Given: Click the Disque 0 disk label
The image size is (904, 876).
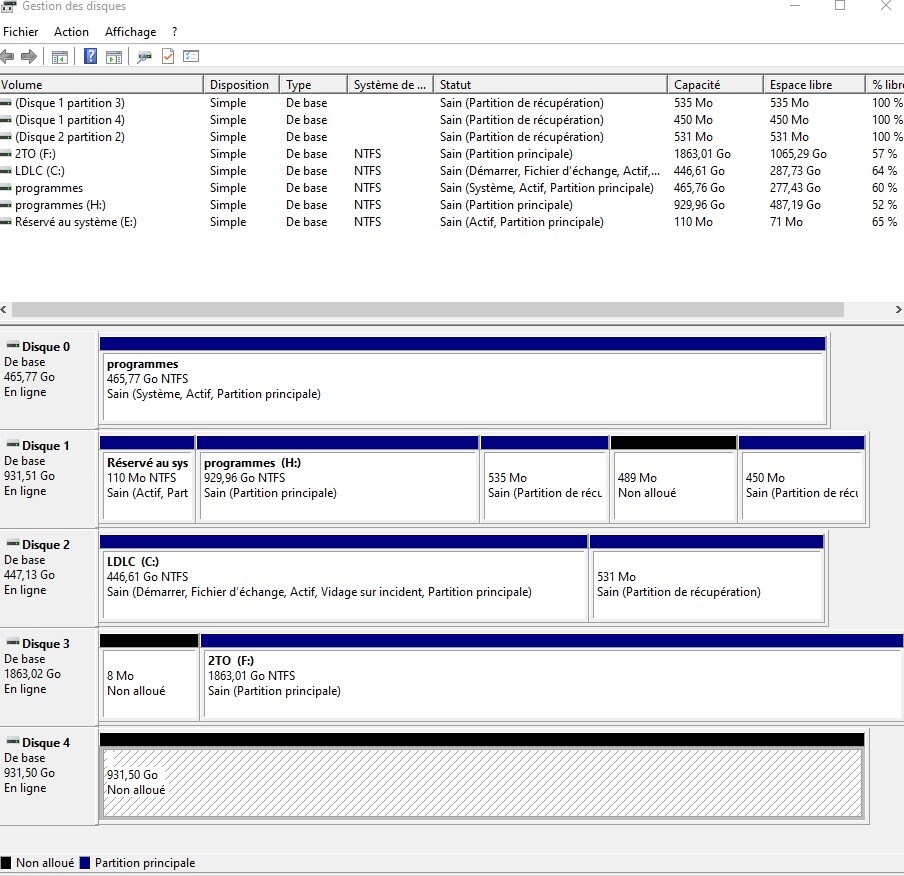Looking at the screenshot, I should point(46,347).
